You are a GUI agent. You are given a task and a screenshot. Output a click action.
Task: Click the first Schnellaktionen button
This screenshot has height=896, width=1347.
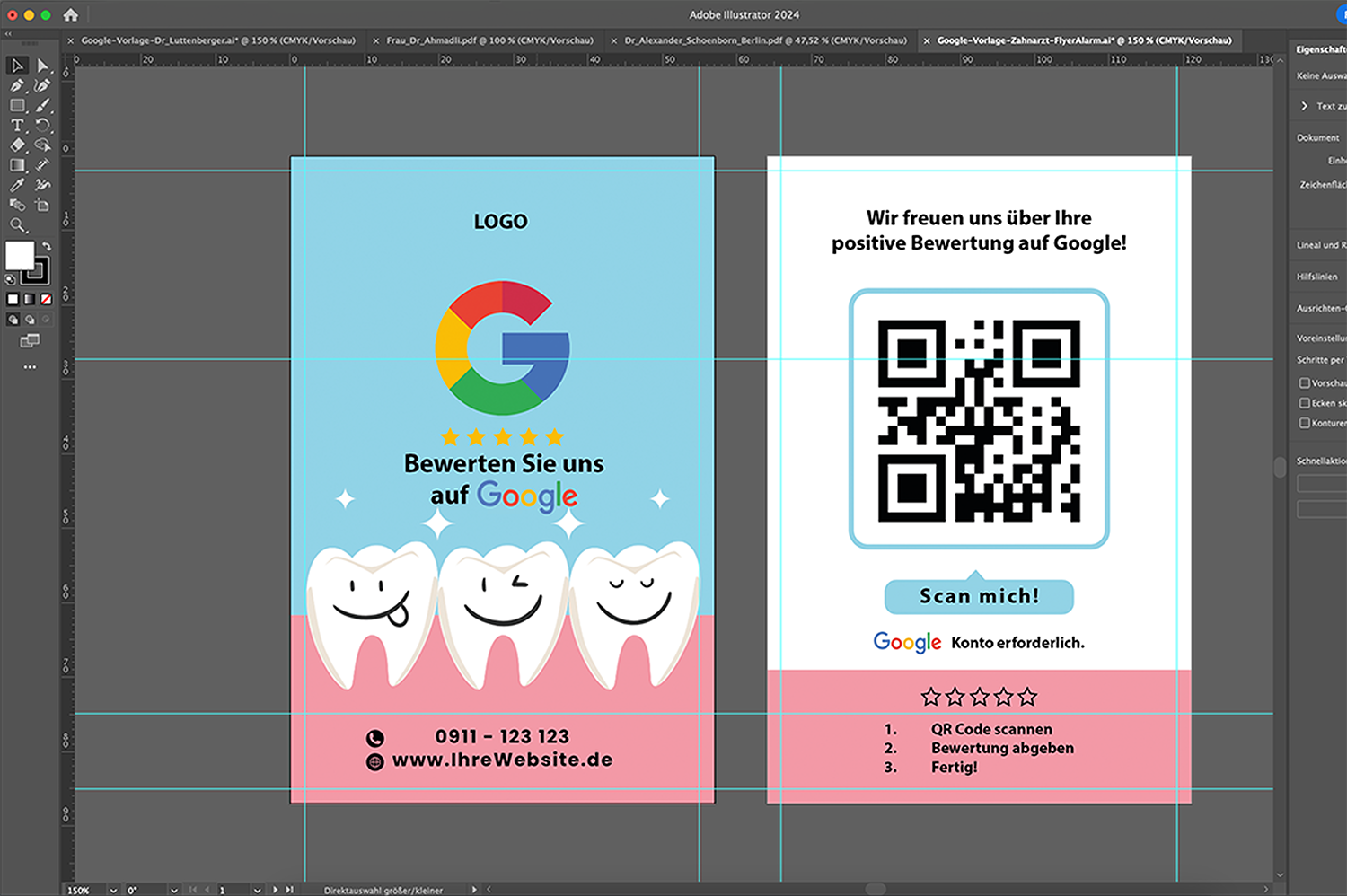pyautogui.click(x=1322, y=484)
